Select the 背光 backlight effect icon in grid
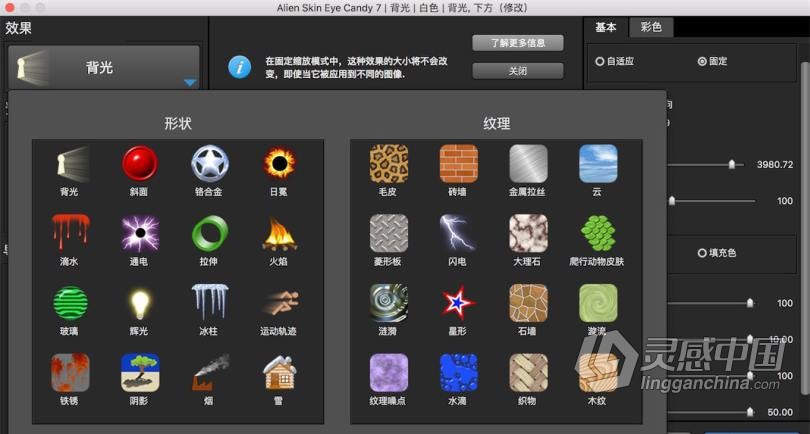The width and height of the screenshot is (810, 434). (70, 164)
